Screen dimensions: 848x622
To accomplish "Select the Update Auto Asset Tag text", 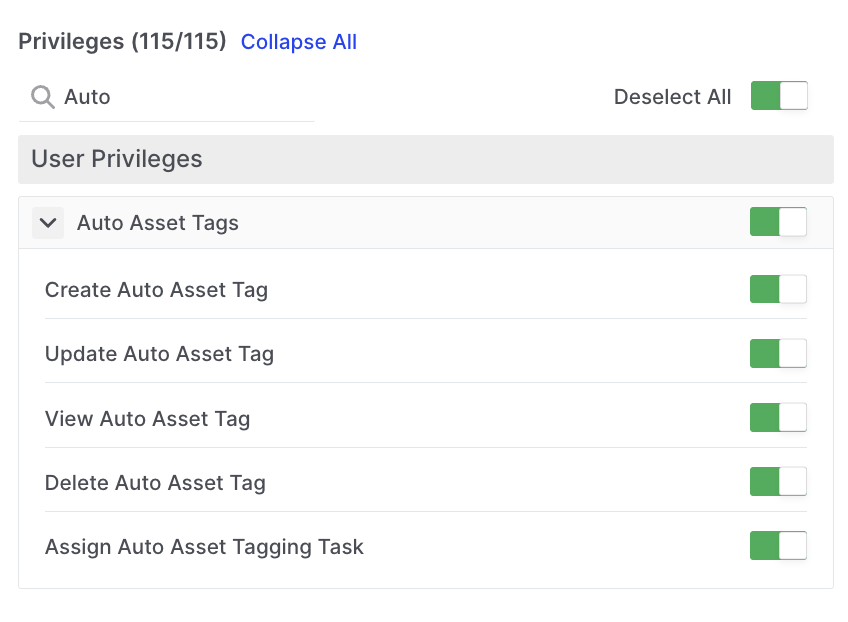I will (x=159, y=354).
